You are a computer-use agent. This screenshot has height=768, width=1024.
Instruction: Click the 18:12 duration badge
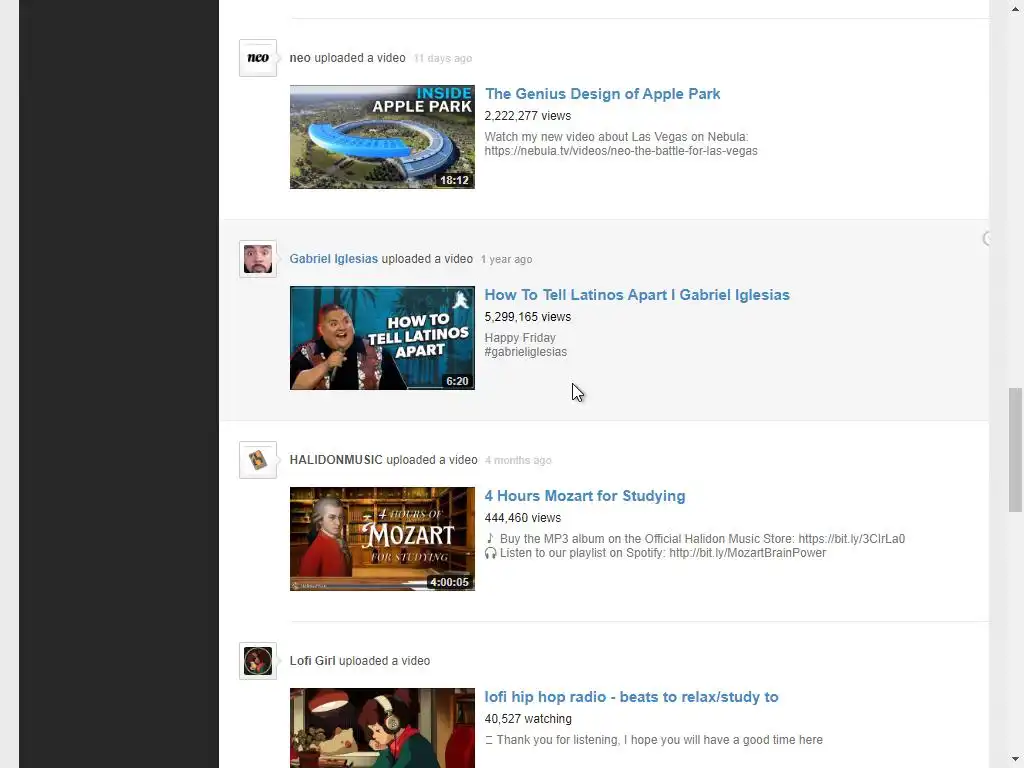[455, 180]
